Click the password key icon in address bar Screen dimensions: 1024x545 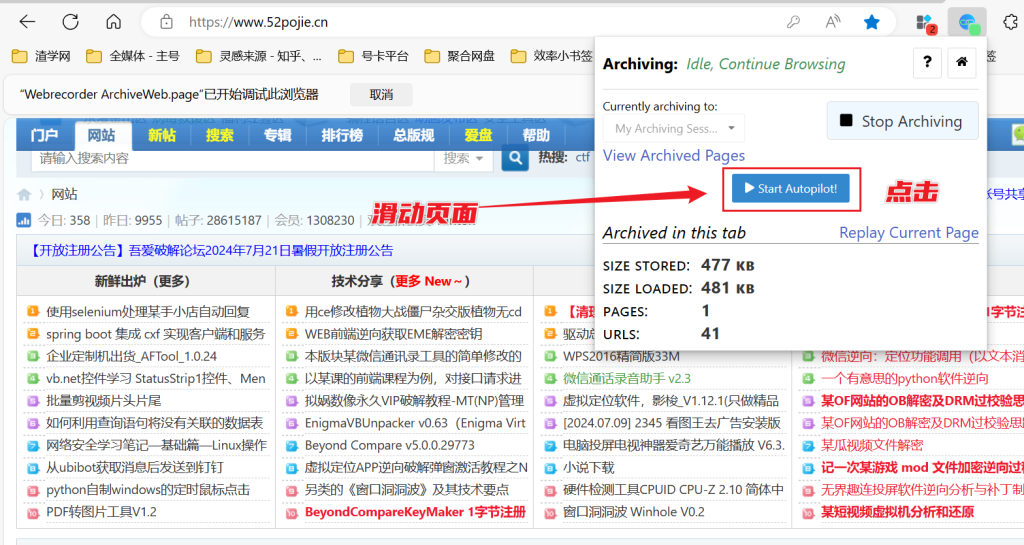793,21
